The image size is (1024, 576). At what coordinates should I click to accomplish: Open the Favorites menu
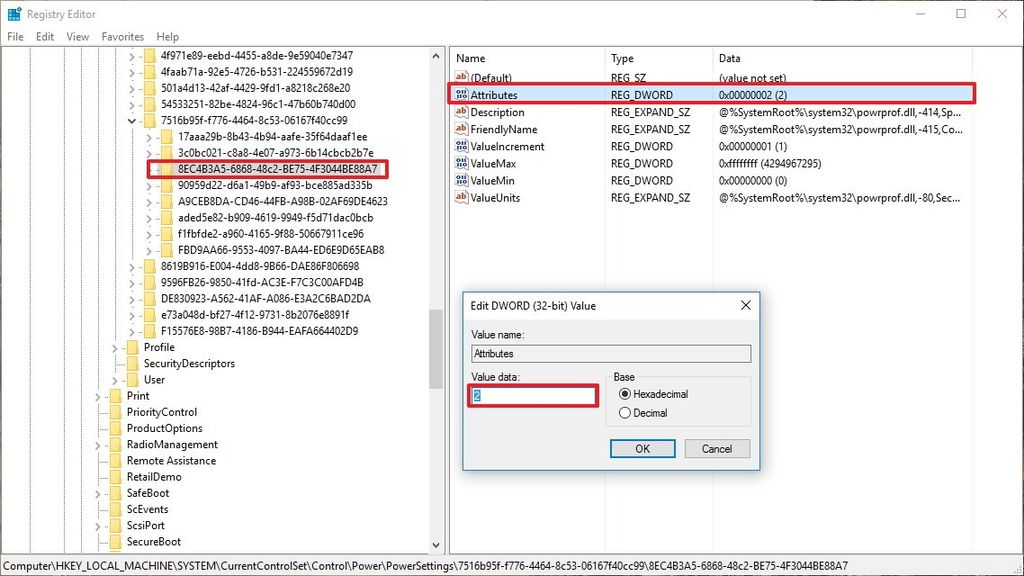pos(122,36)
